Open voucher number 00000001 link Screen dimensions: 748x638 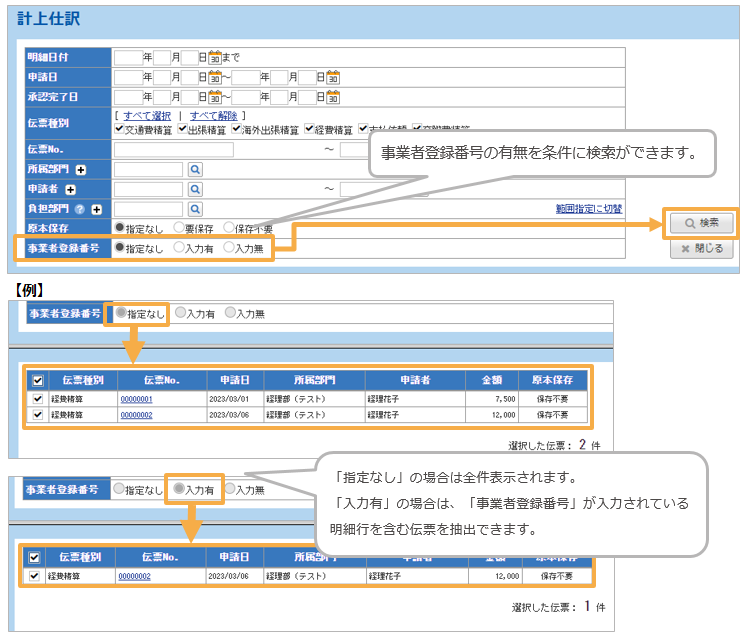coord(136,398)
